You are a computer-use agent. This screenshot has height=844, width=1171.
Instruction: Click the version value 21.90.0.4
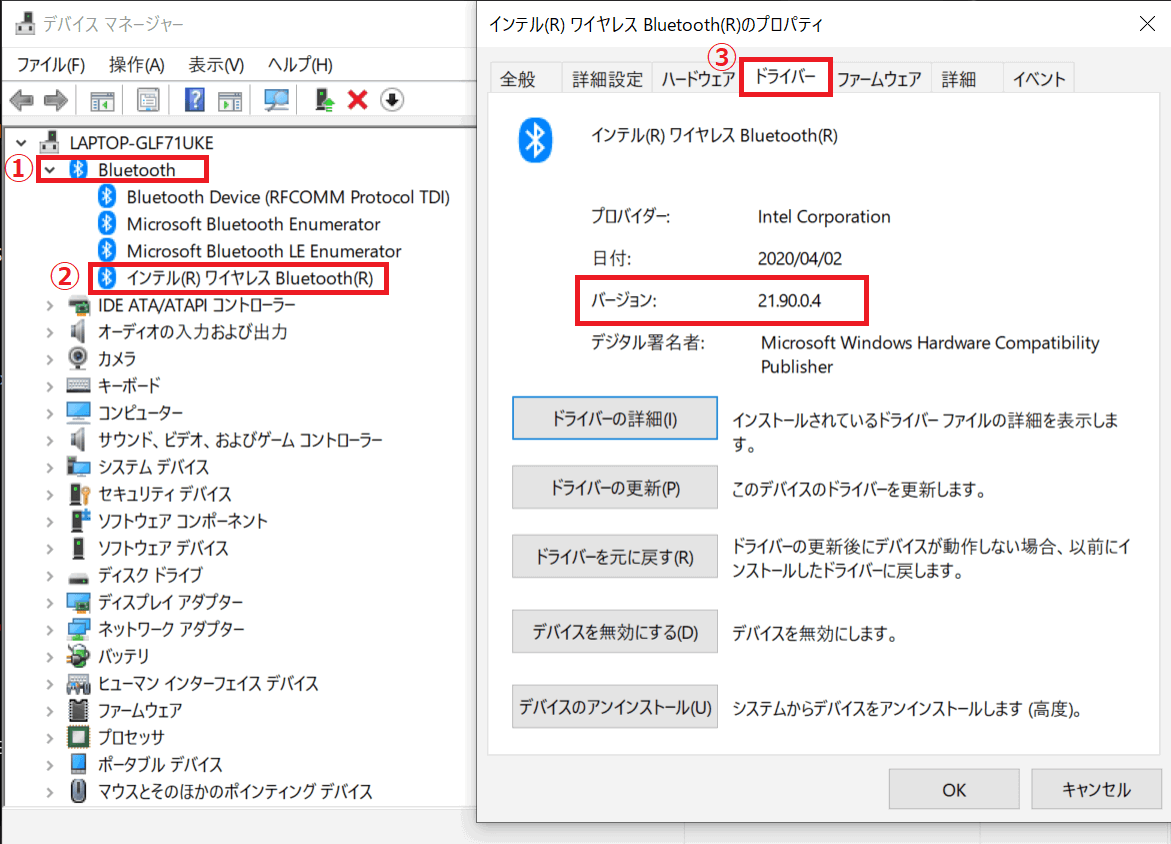point(789,300)
